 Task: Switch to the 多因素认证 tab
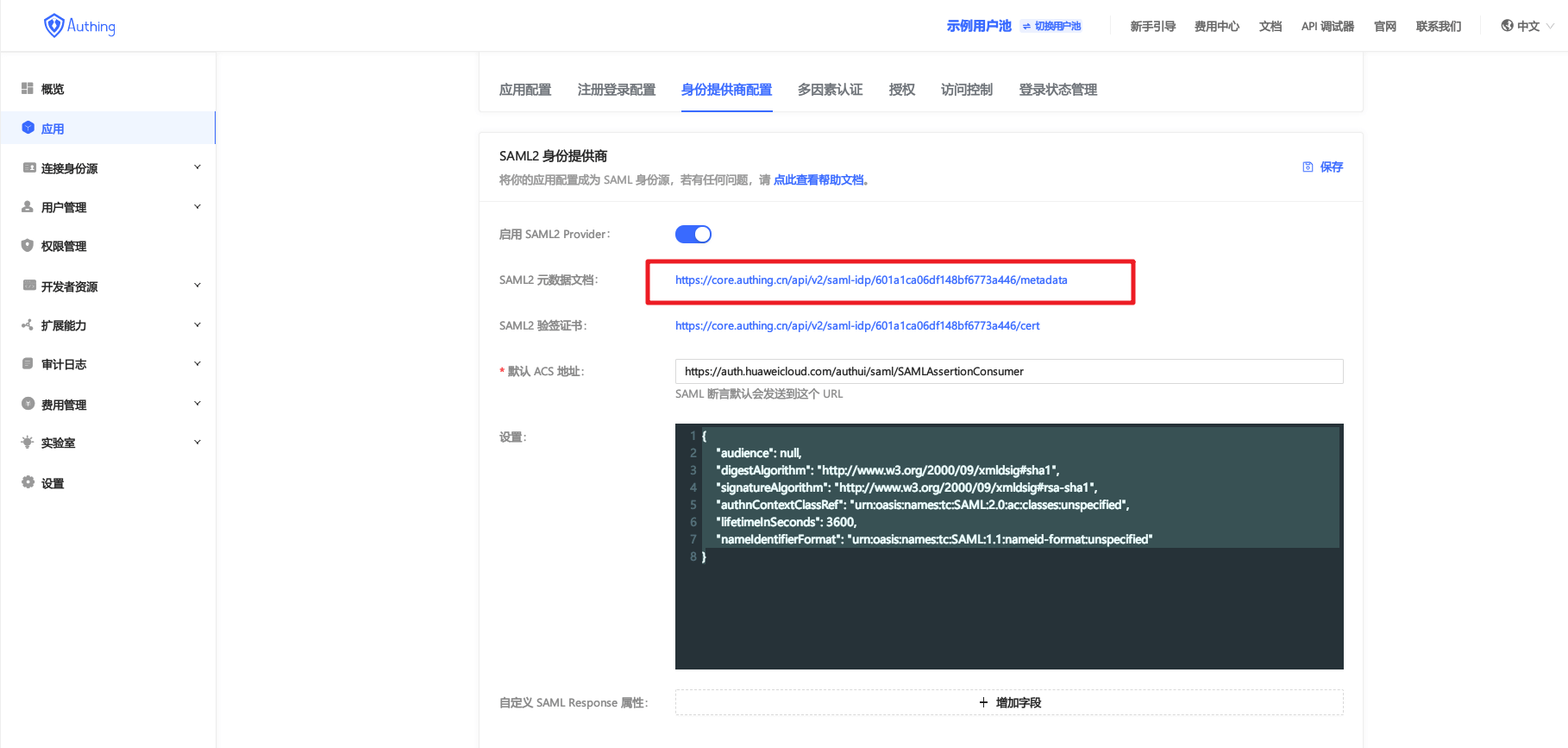point(830,90)
